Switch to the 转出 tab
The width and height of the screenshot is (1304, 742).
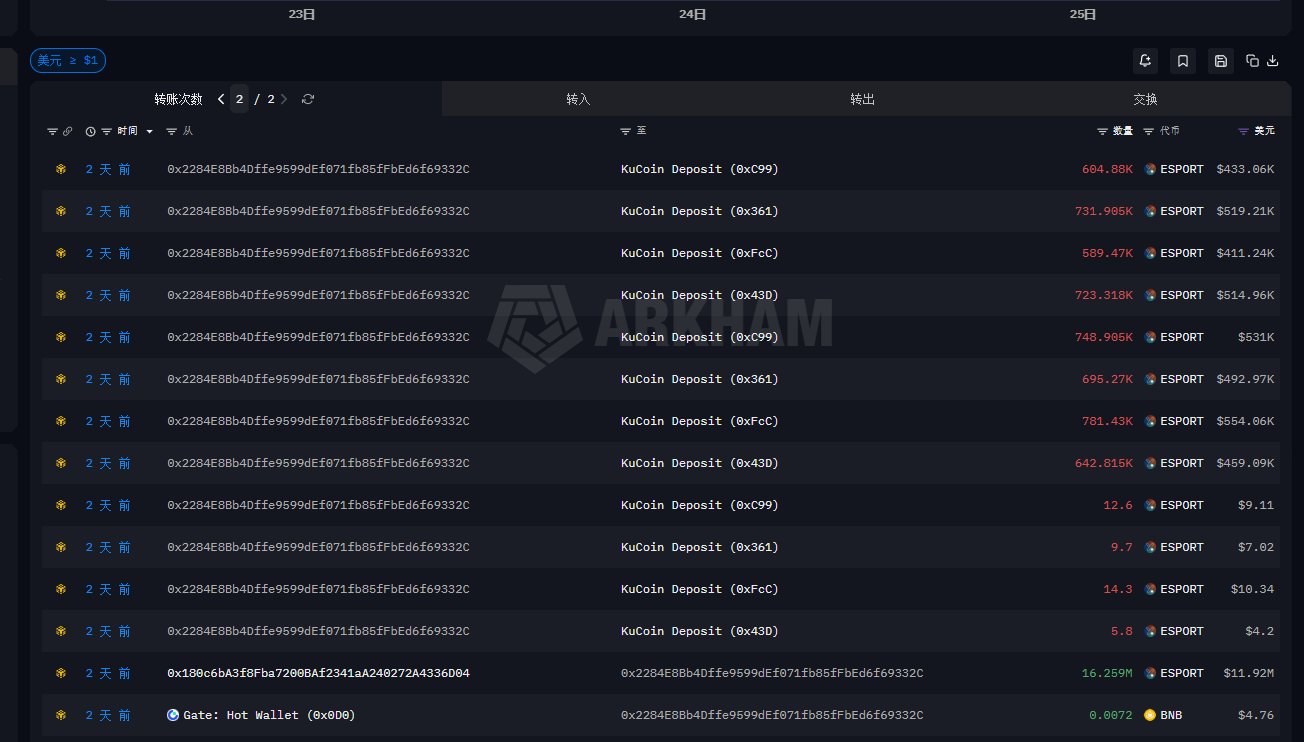pos(862,99)
